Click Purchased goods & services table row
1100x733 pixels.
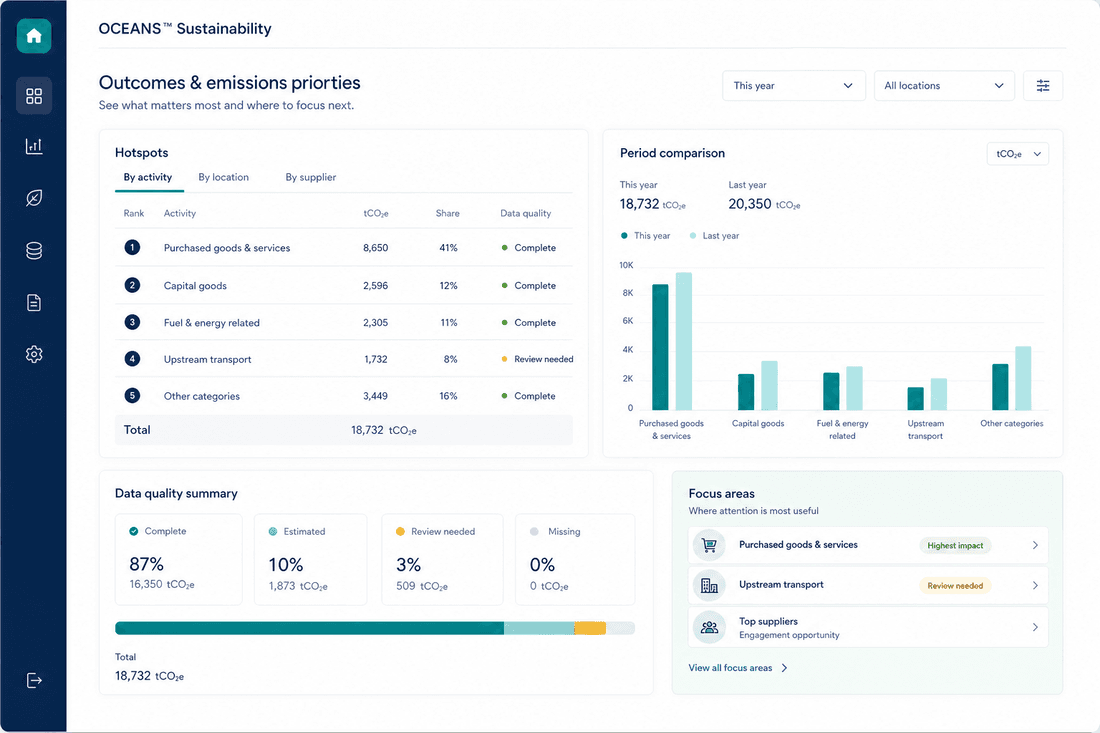344,248
